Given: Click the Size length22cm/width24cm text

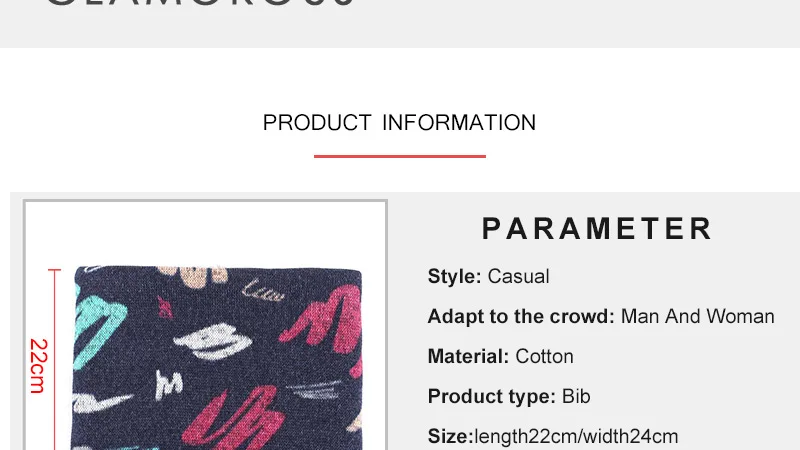Looking at the screenshot, I should [x=553, y=437].
